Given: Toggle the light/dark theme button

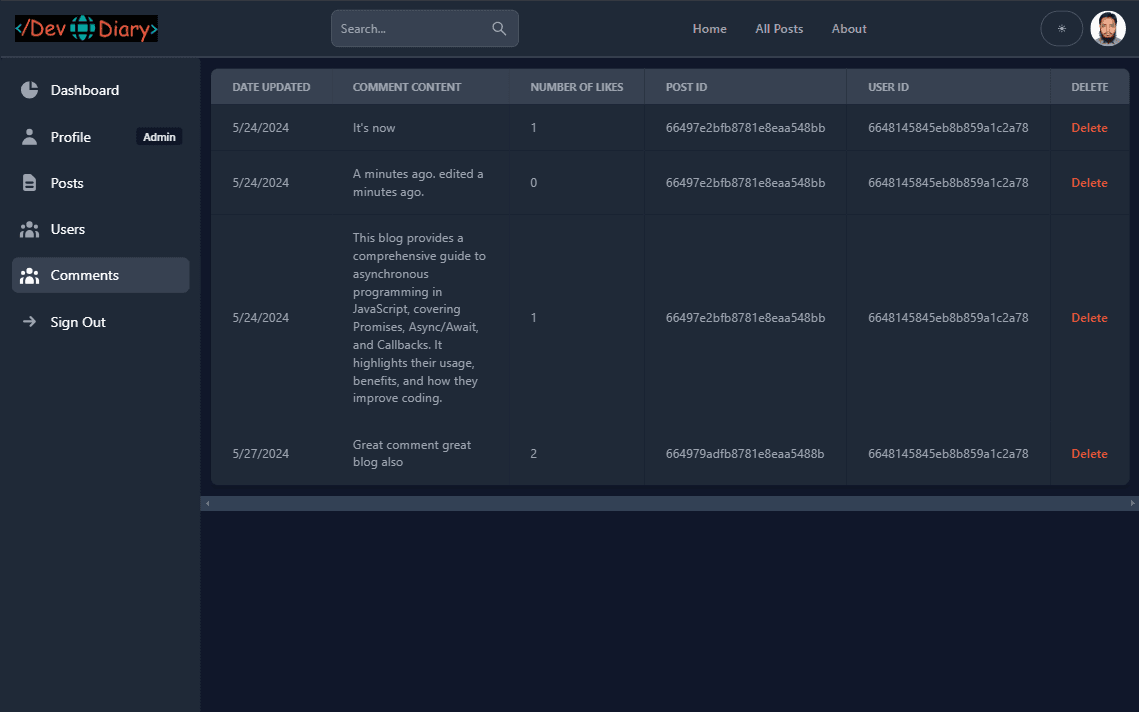Looking at the screenshot, I should point(1061,29).
